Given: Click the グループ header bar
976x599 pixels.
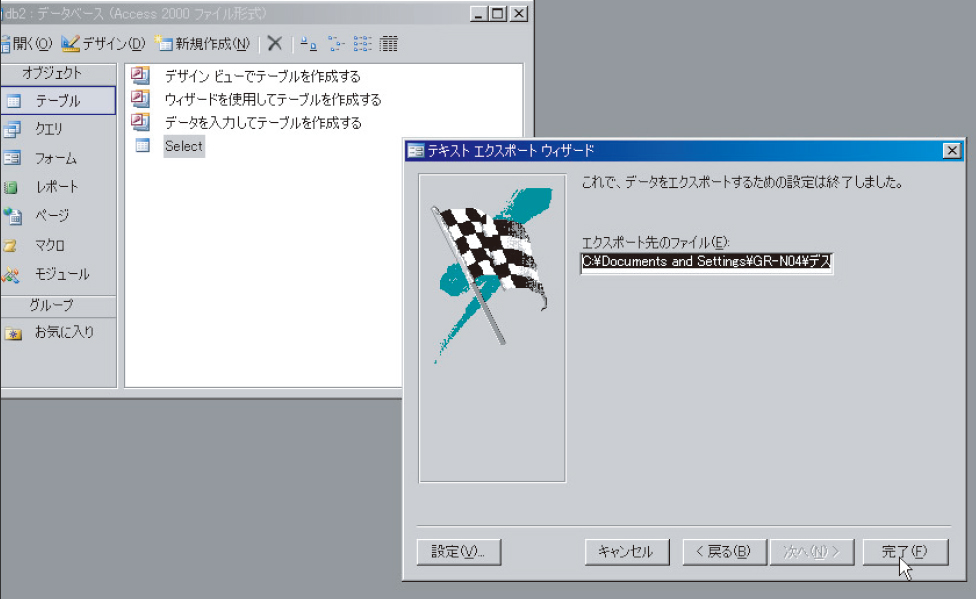Looking at the screenshot, I should 58,305.
